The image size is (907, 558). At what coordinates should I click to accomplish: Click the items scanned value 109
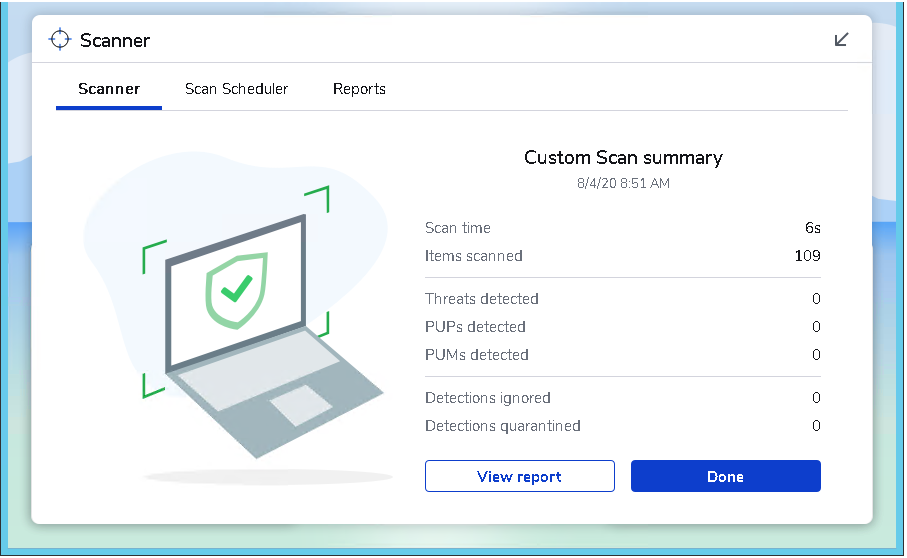coord(808,256)
